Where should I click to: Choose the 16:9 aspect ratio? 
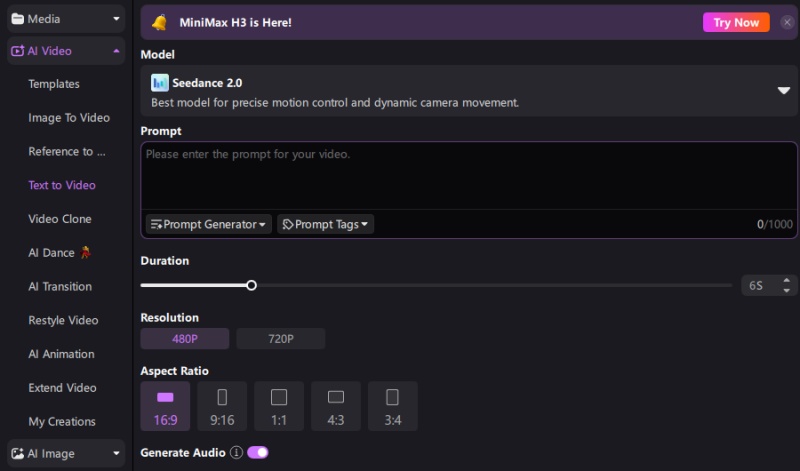click(x=165, y=406)
